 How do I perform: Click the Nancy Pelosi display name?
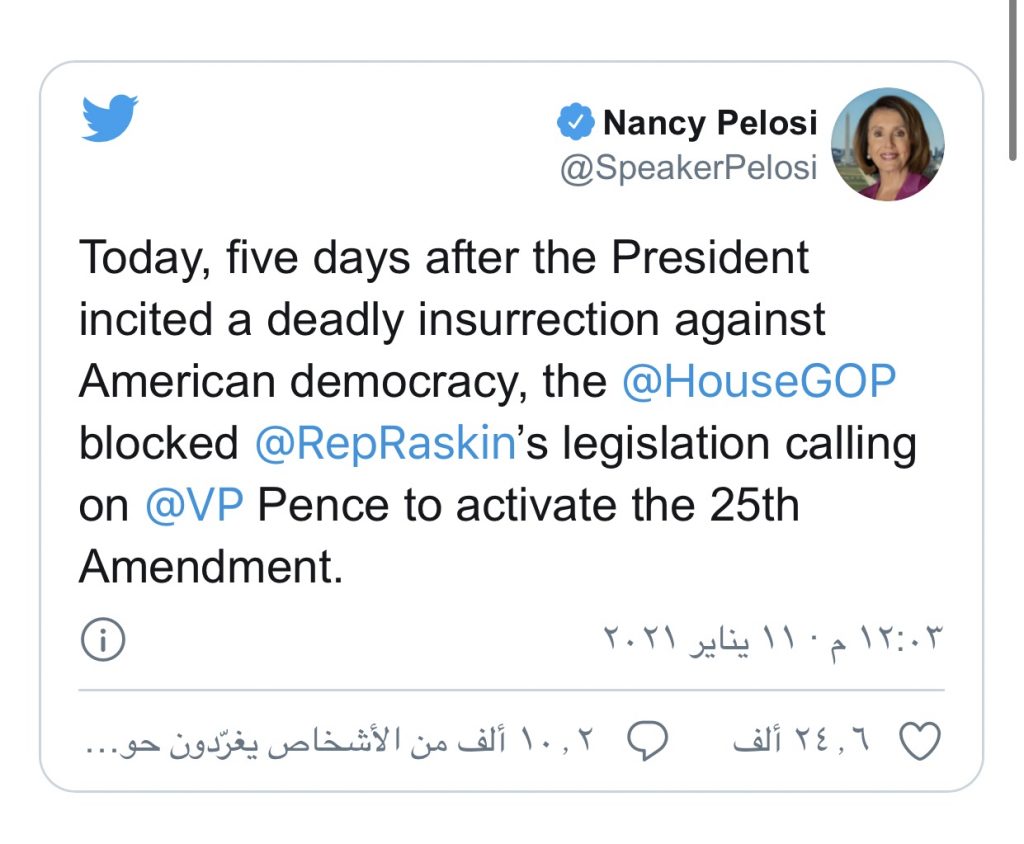point(710,122)
